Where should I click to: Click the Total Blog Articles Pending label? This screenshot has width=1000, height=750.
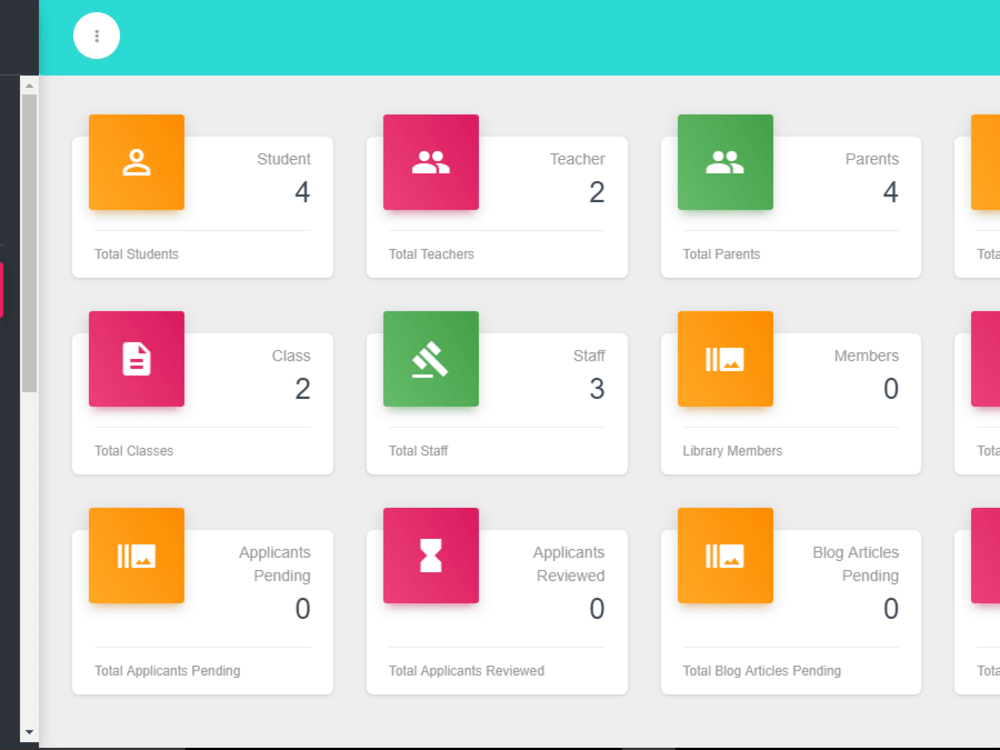coord(761,671)
